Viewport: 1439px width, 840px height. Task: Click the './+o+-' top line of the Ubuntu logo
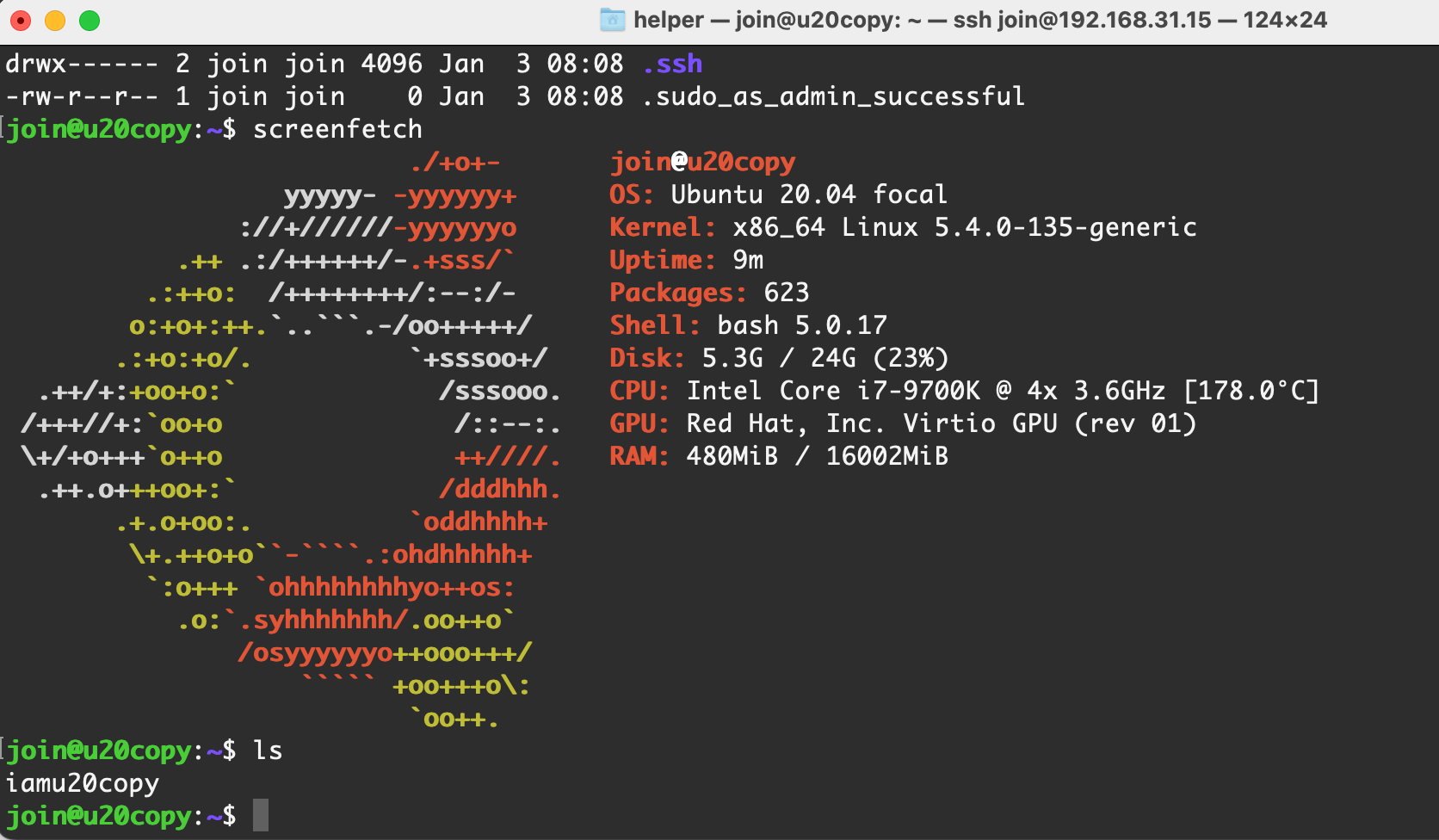click(455, 162)
